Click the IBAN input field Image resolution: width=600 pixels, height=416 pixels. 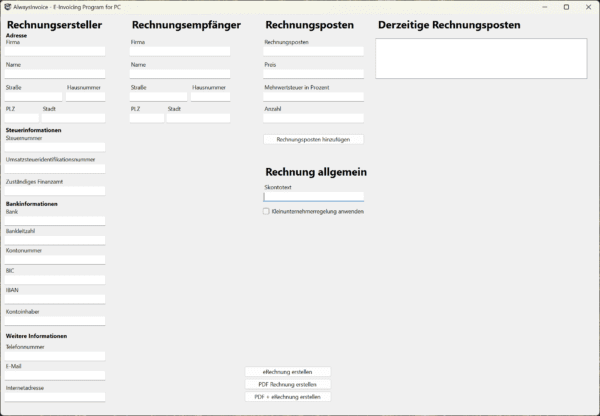click(x=55, y=299)
